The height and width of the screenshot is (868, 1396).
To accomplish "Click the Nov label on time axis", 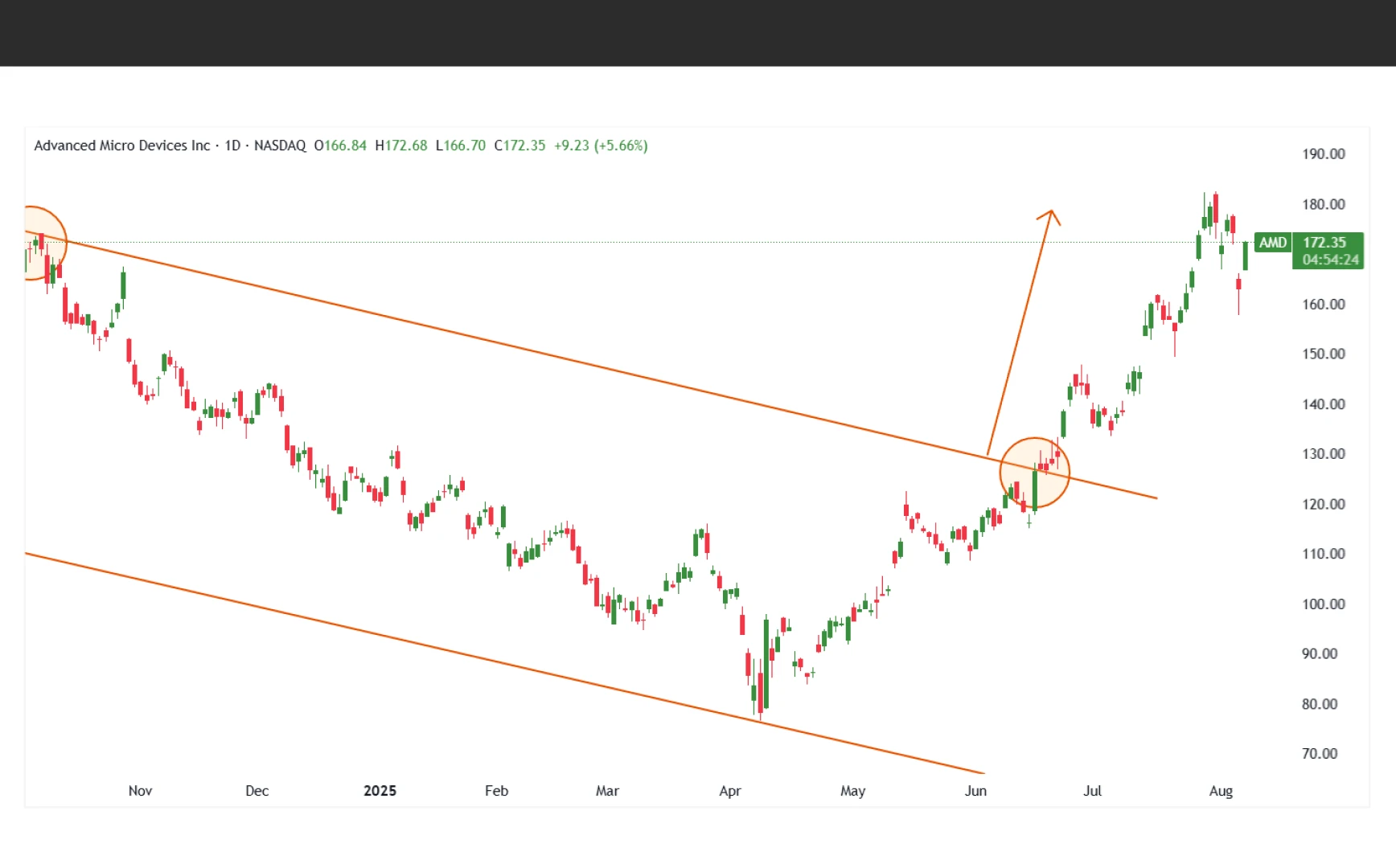I will pyautogui.click(x=140, y=791).
